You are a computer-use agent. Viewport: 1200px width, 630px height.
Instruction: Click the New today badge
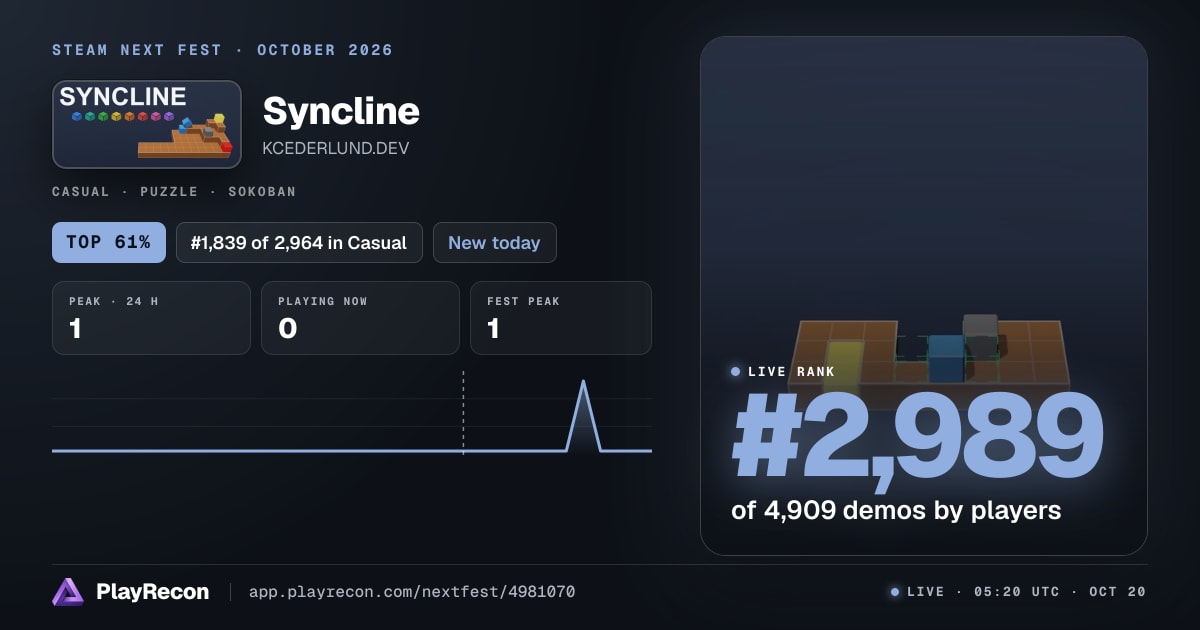(x=494, y=242)
